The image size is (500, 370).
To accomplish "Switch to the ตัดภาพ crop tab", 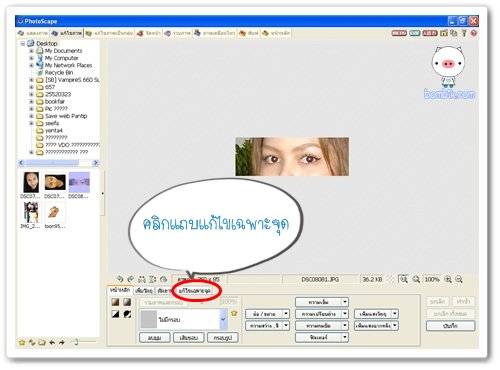I will coord(164,291).
